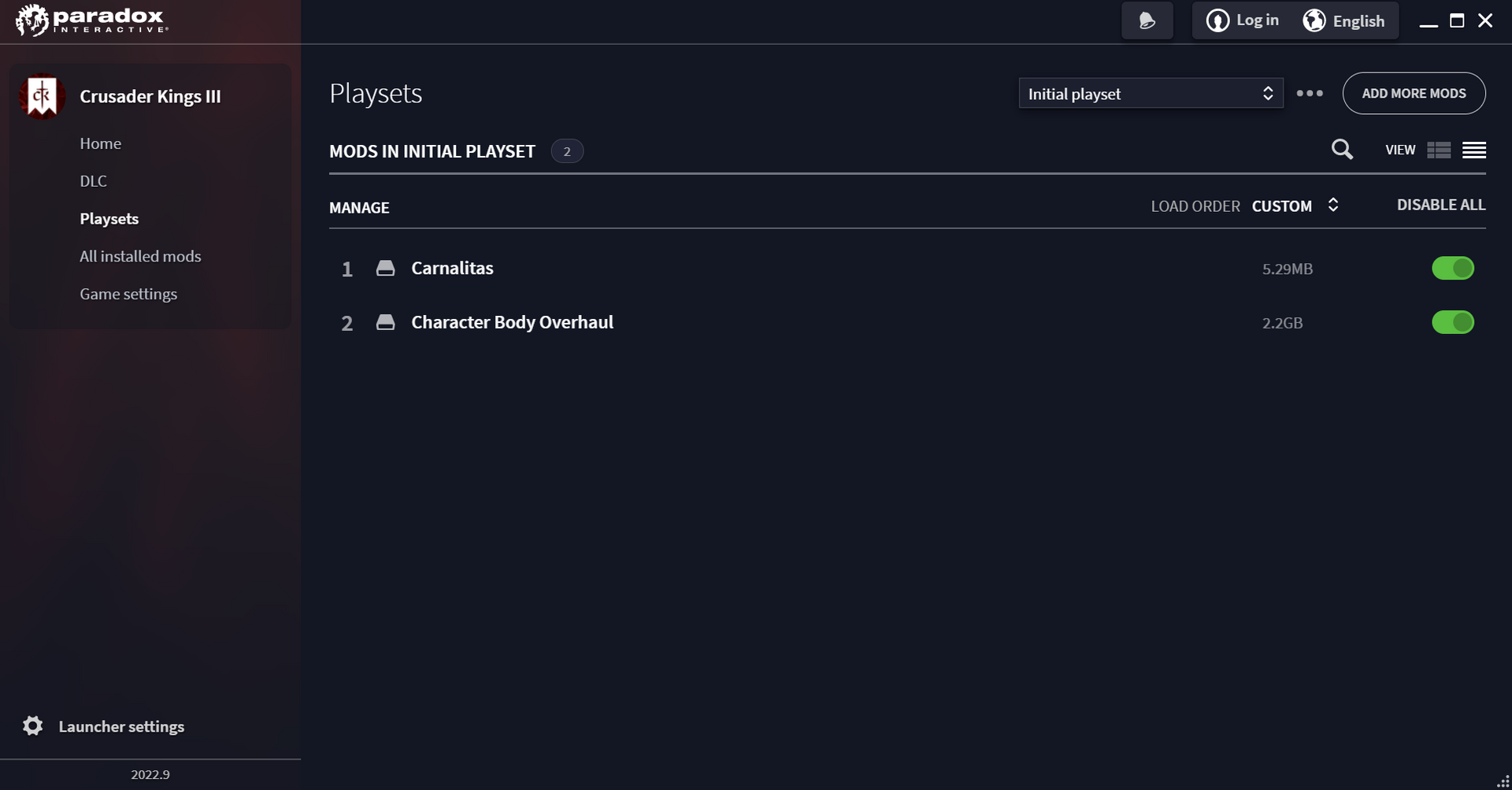Click the Paradox Interactive logo
The image size is (1512, 790).
91,20
